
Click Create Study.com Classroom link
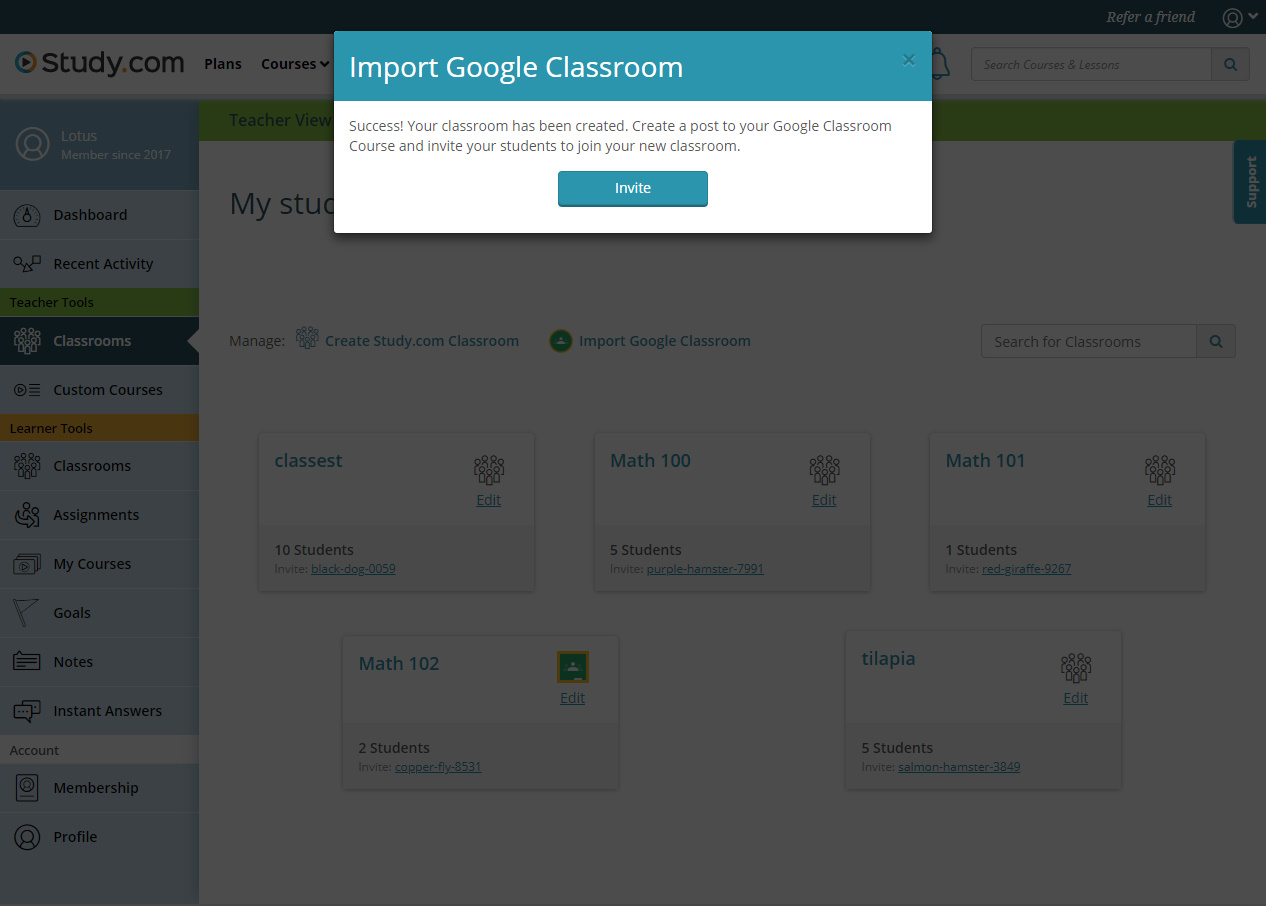(x=422, y=341)
